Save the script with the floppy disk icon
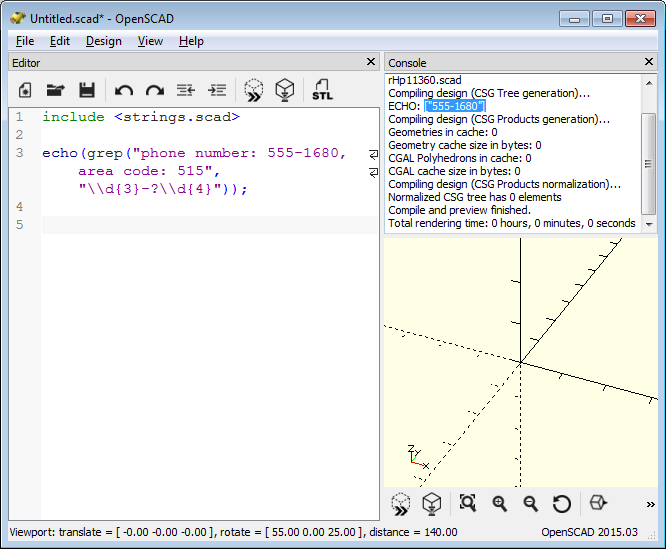The height and width of the screenshot is (549, 666). (x=87, y=90)
